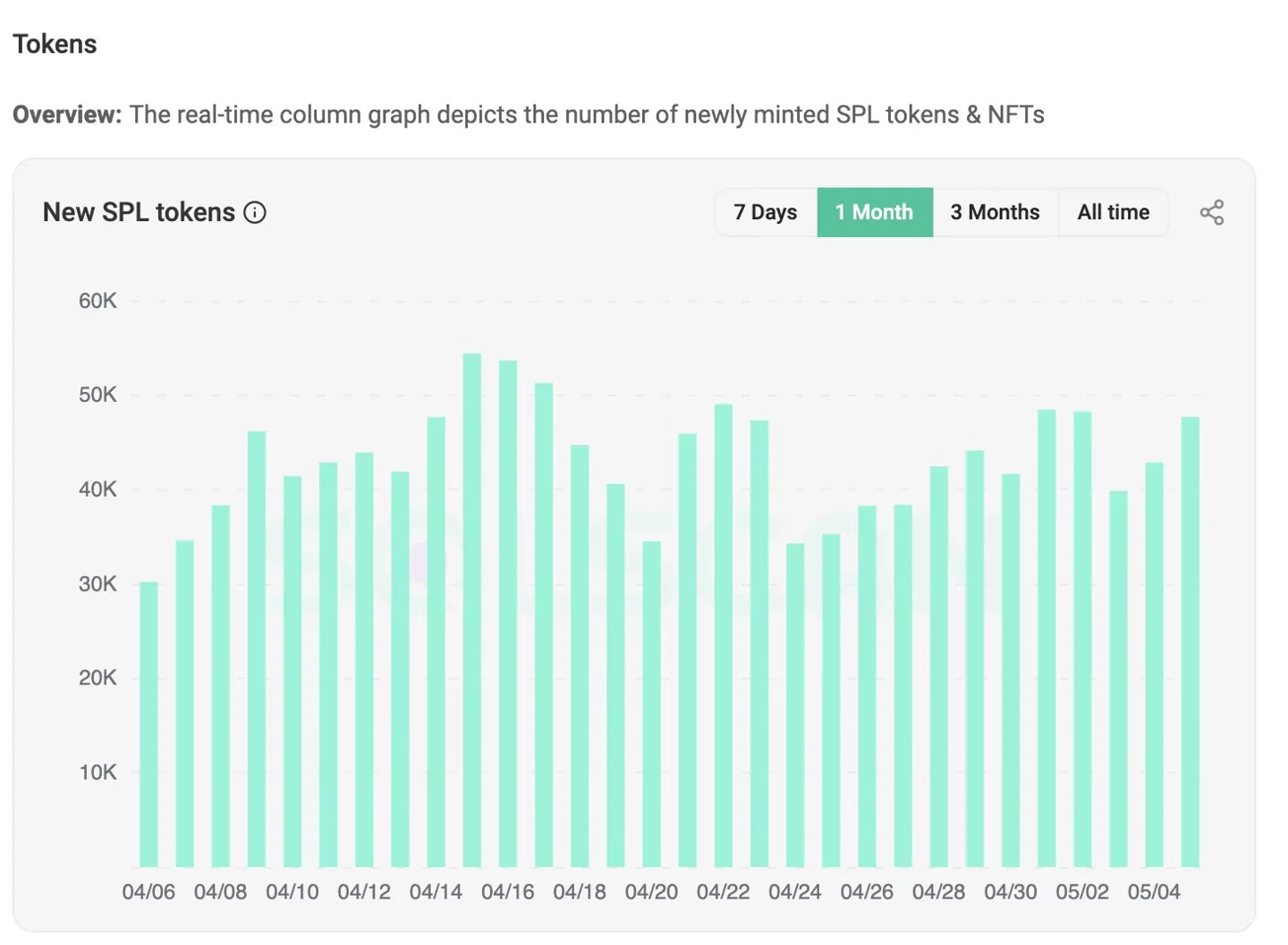This screenshot has height=945, width=1288.
Task: Click the 04/10 date label
Action: pyautogui.click(x=292, y=892)
